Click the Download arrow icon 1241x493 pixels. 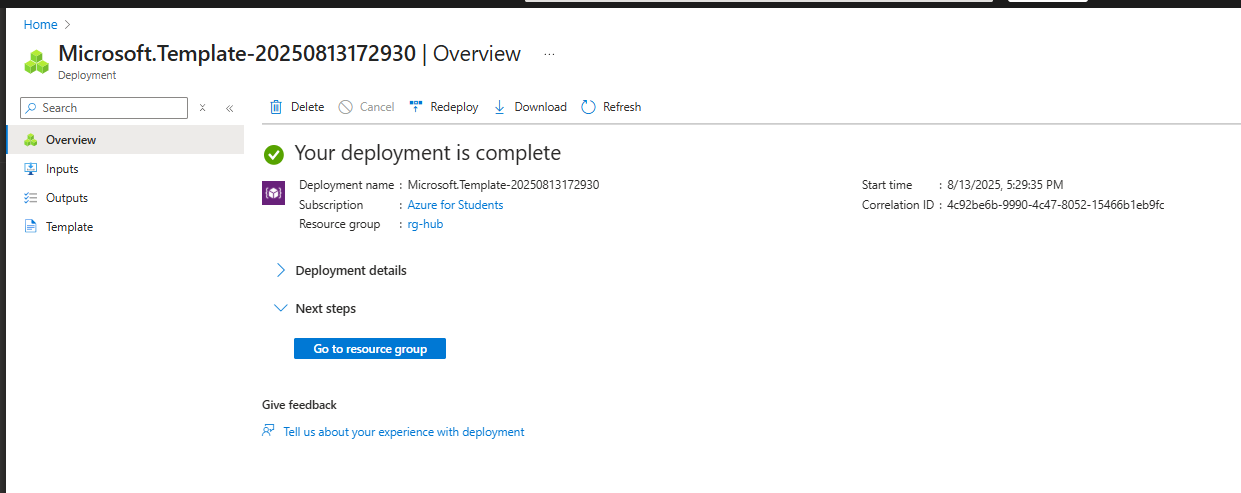point(500,107)
